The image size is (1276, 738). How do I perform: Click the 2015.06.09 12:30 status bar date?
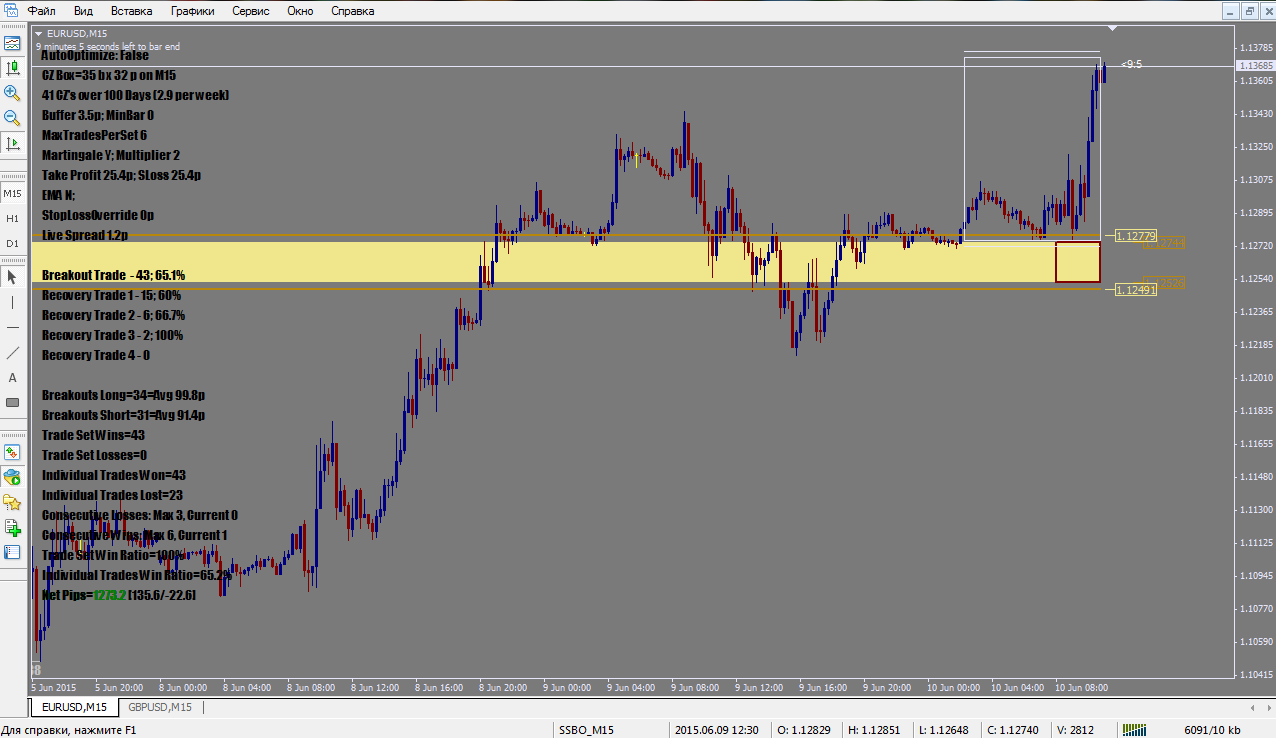(x=718, y=730)
